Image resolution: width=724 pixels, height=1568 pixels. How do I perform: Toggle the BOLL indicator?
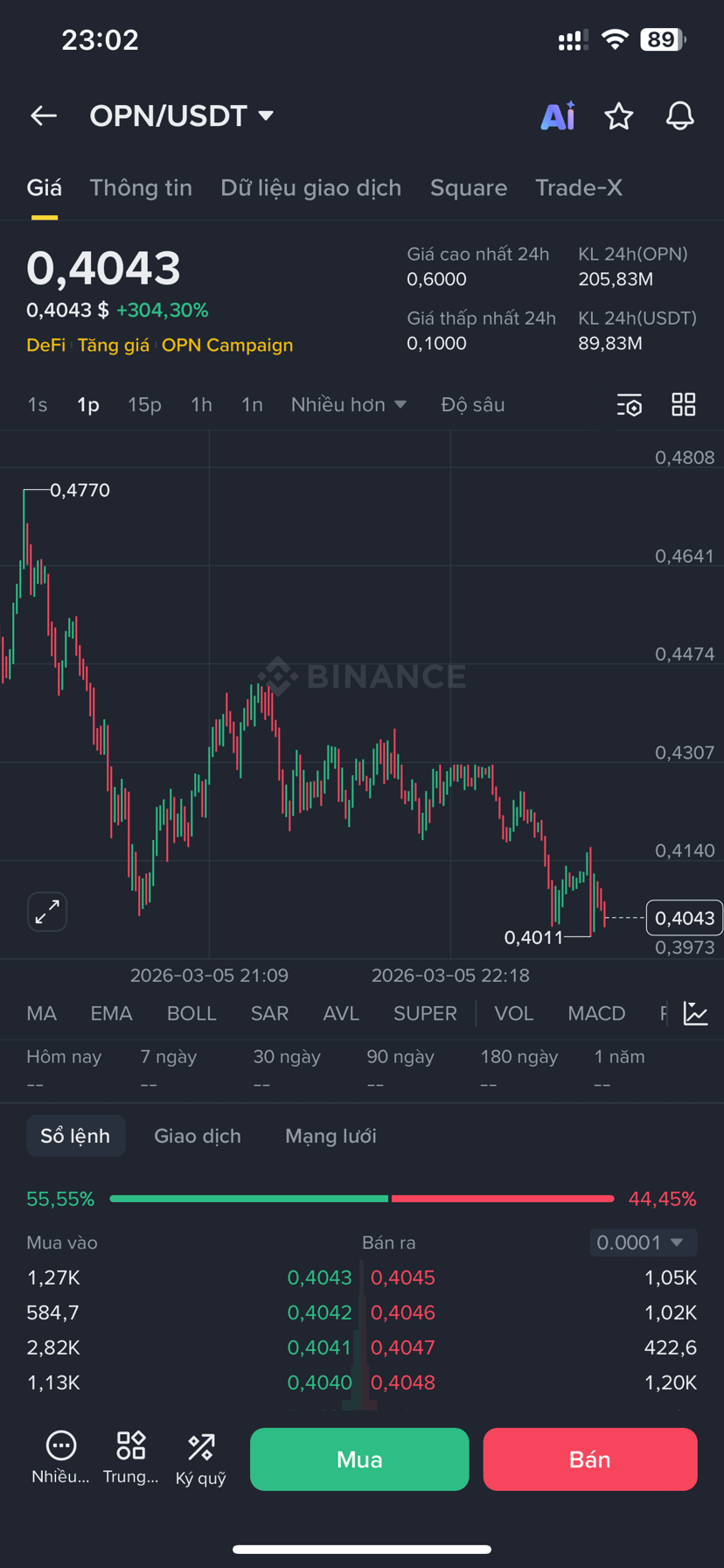(x=191, y=1013)
